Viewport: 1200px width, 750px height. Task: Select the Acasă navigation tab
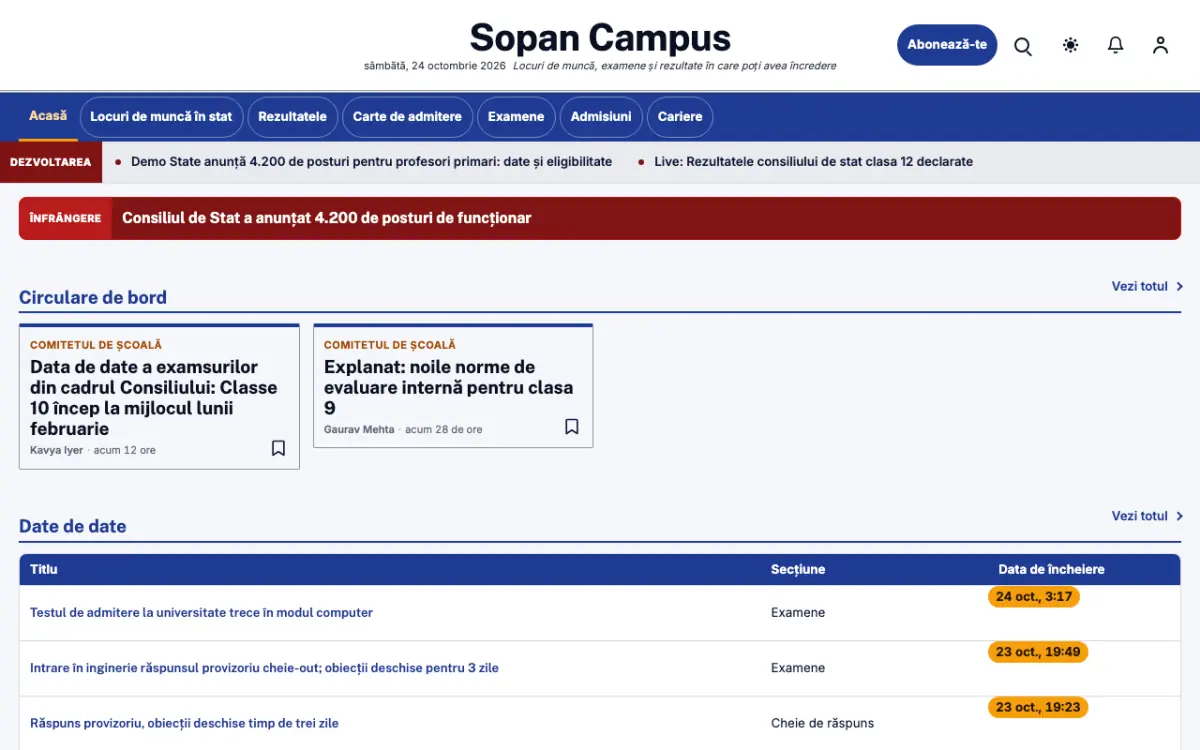[x=48, y=116]
